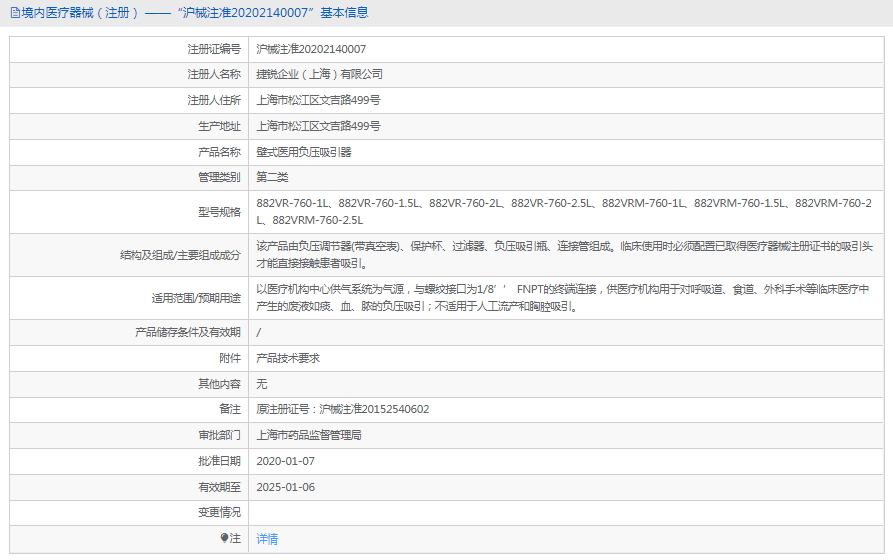Click approval department 上海市药品监督管理局
Screen dimensions: 893x560
[x=309, y=435]
